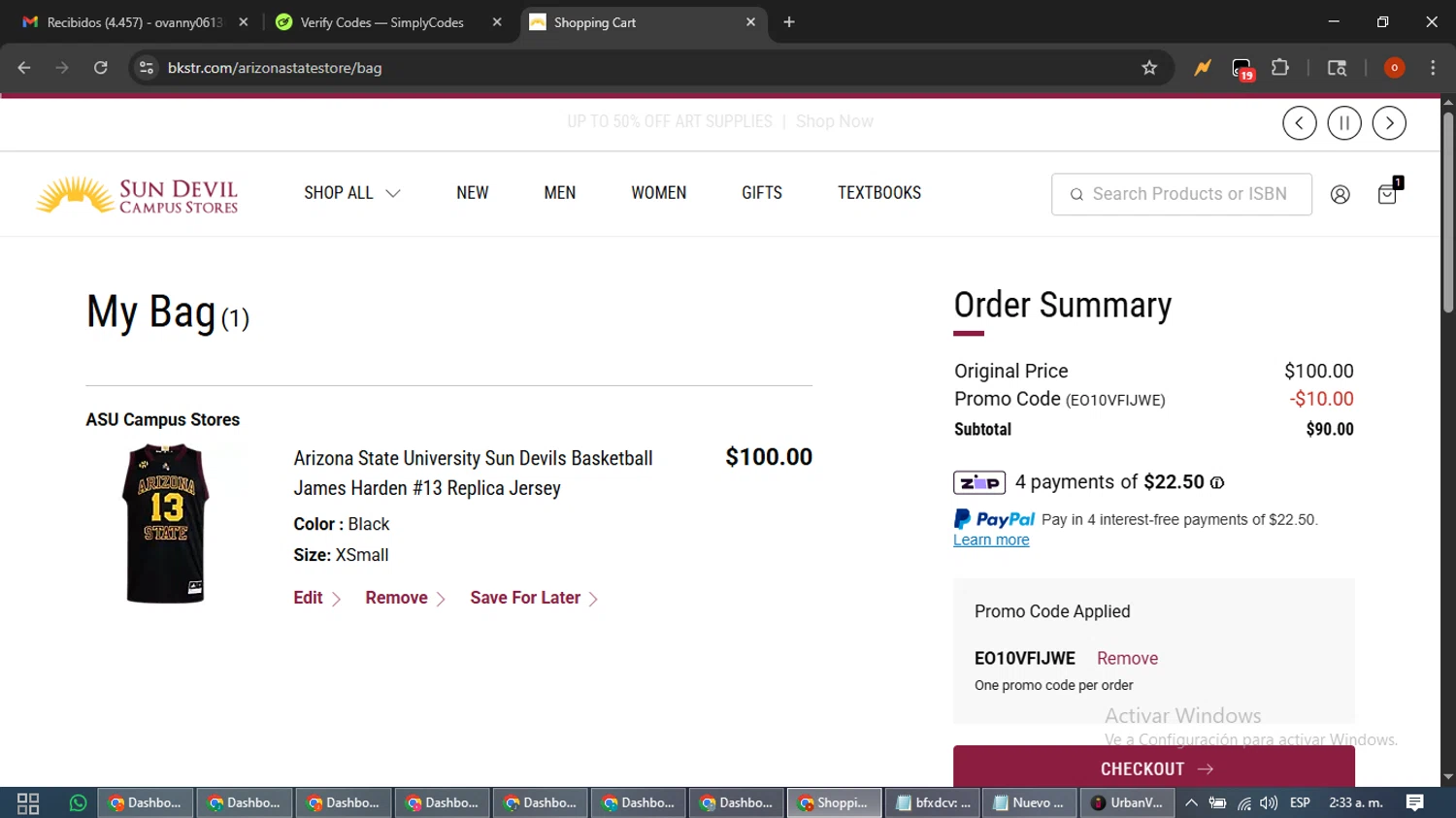Open the side panel search icon
This screenshot has width=1456, height=818.
[x=1337, y=68]
